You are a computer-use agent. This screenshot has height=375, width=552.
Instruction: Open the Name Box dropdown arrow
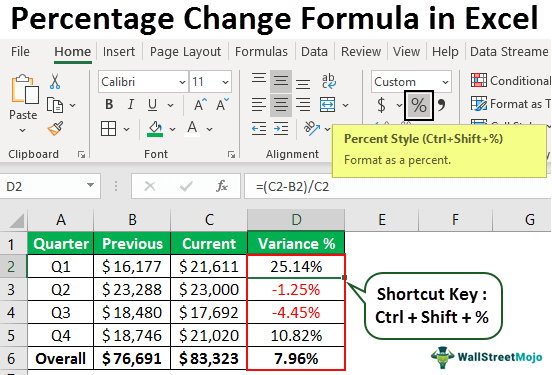[90, 185]
